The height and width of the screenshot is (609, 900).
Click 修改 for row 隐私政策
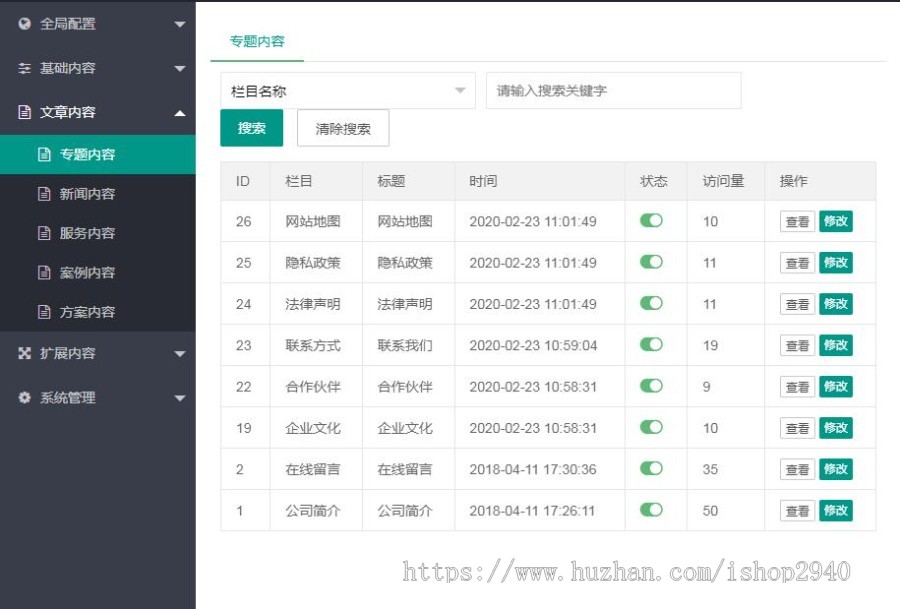click(x=836, y=262)
